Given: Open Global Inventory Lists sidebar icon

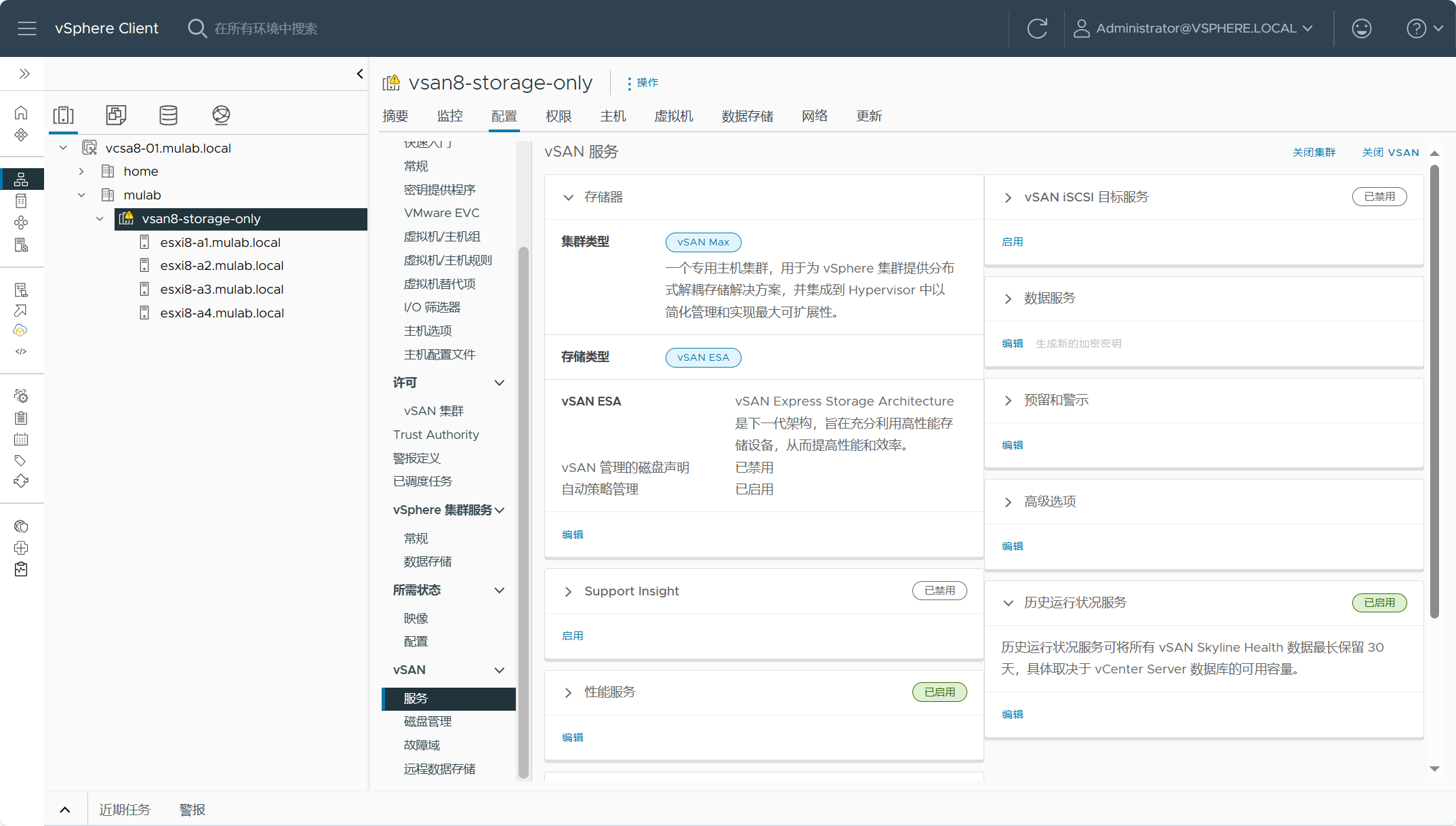Looking at the screenshot, I should coord(21,245).
